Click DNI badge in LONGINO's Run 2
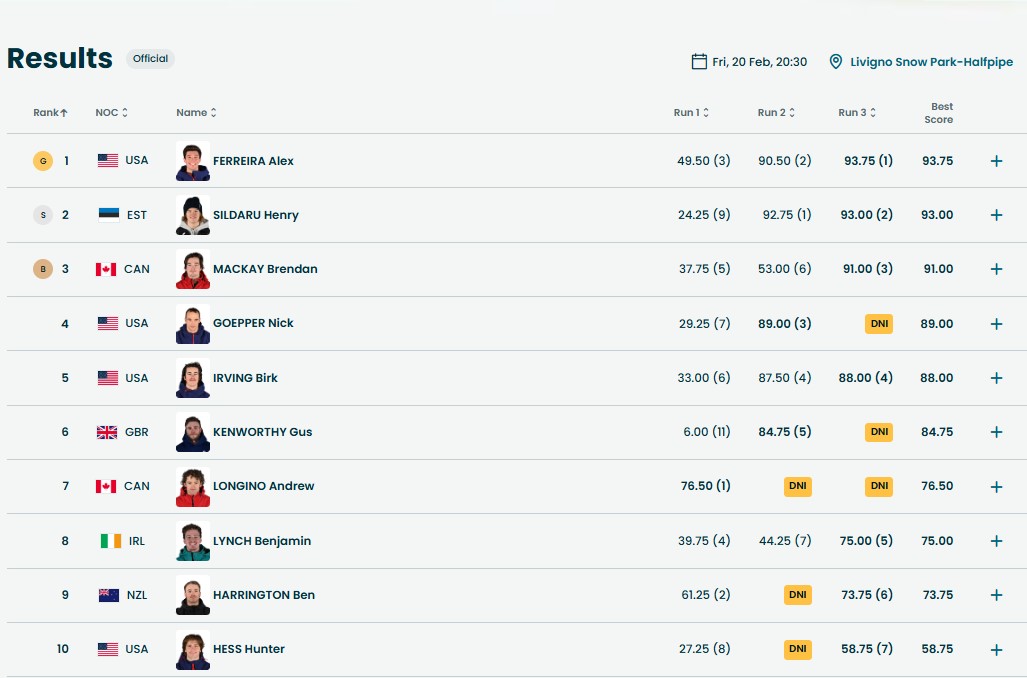The image size is (1027, 678). coord(798,487)
